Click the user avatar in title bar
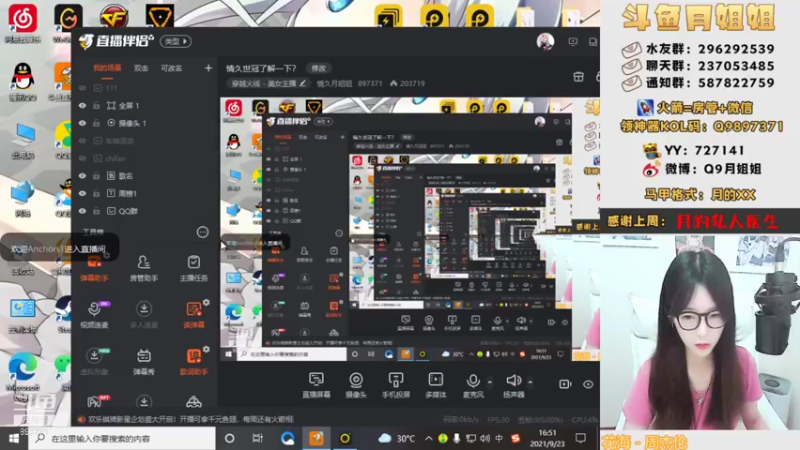Viewport: 800px width, 450px height. point(545,41)
